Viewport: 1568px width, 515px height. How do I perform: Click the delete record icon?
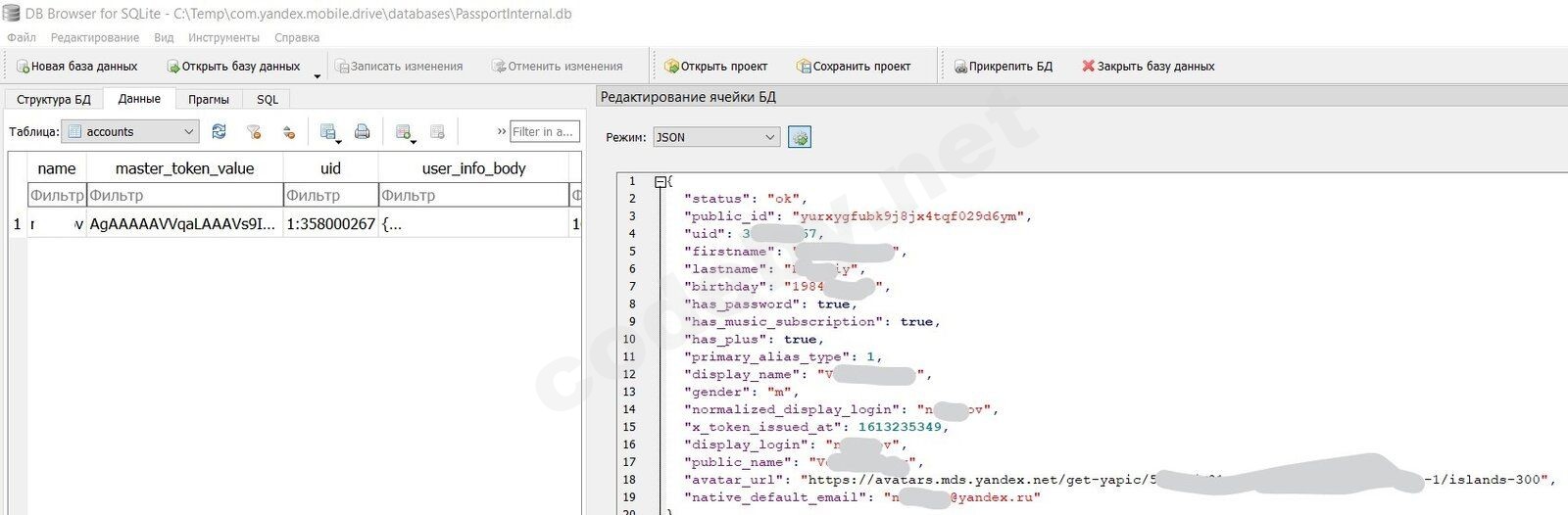(438, 131)
